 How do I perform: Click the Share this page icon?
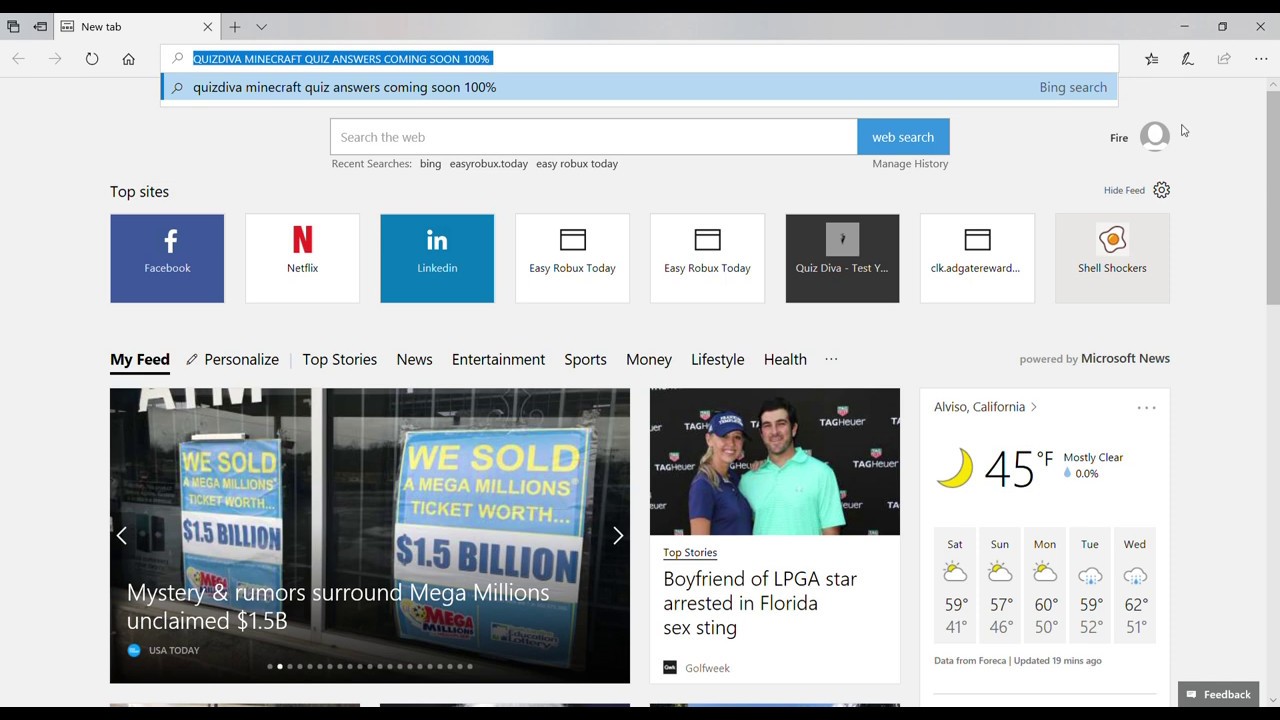(x=1224, y=59)
